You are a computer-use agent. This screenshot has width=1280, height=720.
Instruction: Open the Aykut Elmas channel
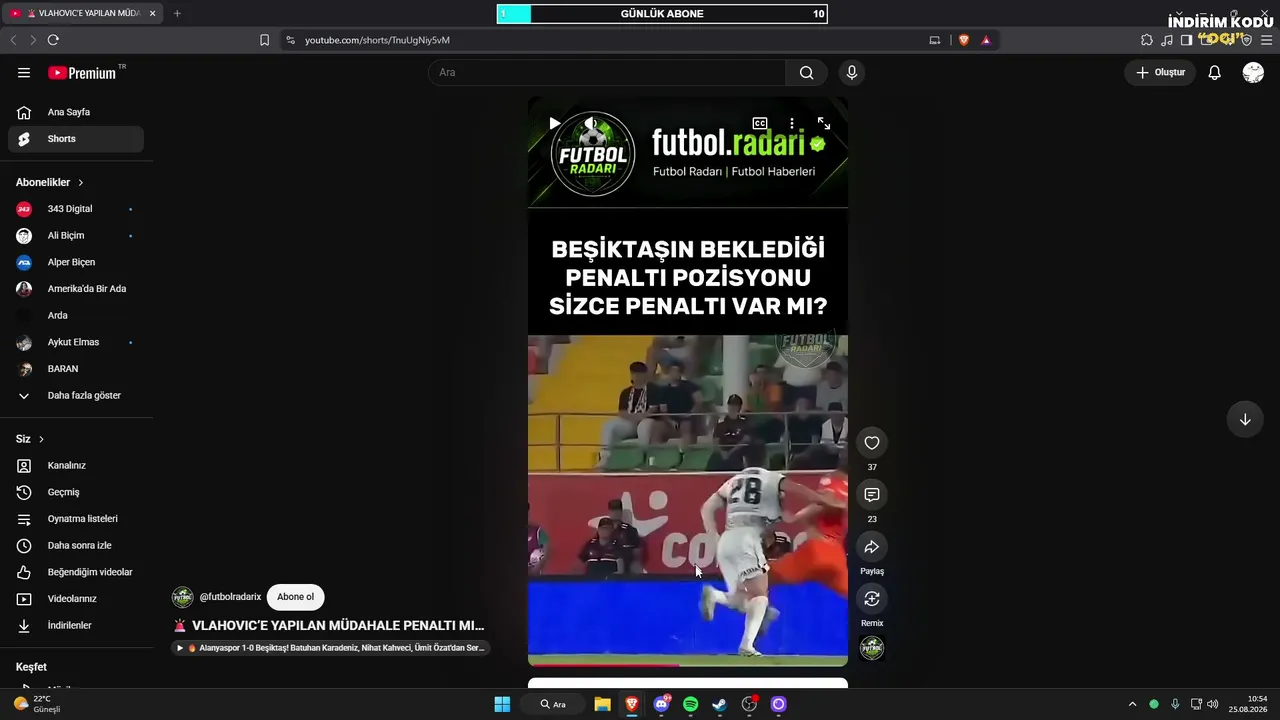pyautogui.click(x=76, y=342)
